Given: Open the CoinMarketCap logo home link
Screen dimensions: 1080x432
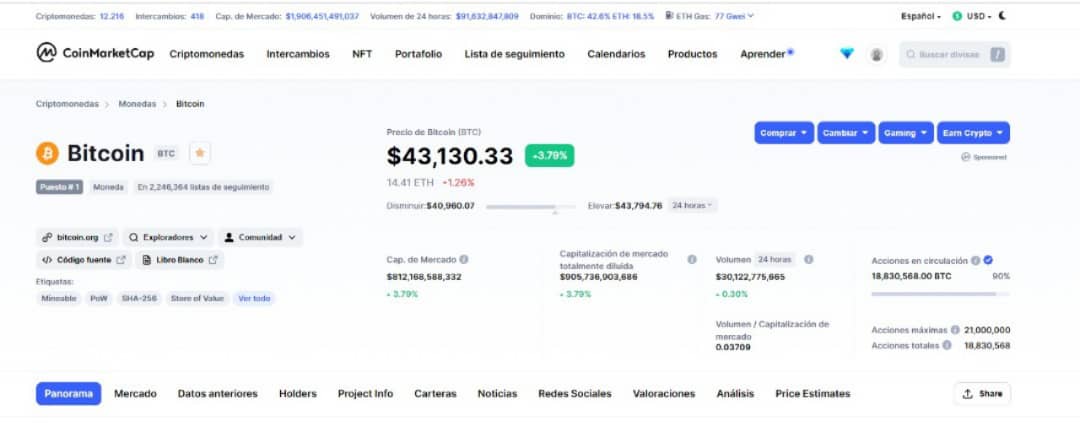Looking at the screenshot, I should coord(95,53).
